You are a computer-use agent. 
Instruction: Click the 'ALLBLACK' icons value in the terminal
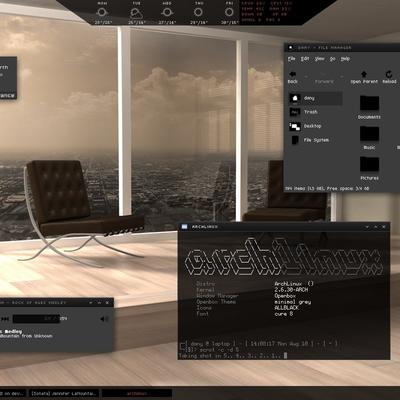click(x=286, y=308)
